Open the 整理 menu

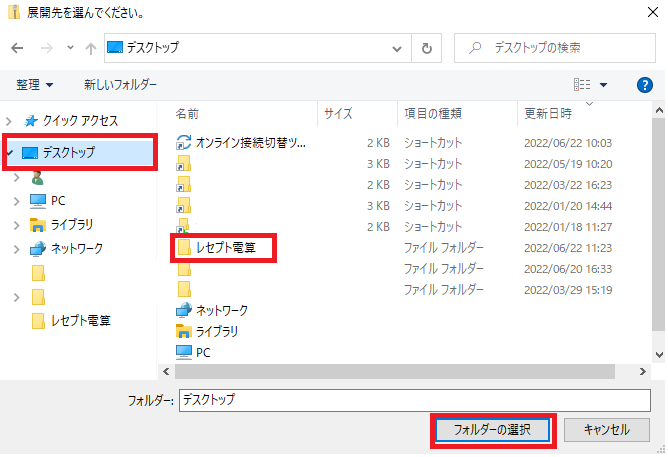click(x=34, y=84)
